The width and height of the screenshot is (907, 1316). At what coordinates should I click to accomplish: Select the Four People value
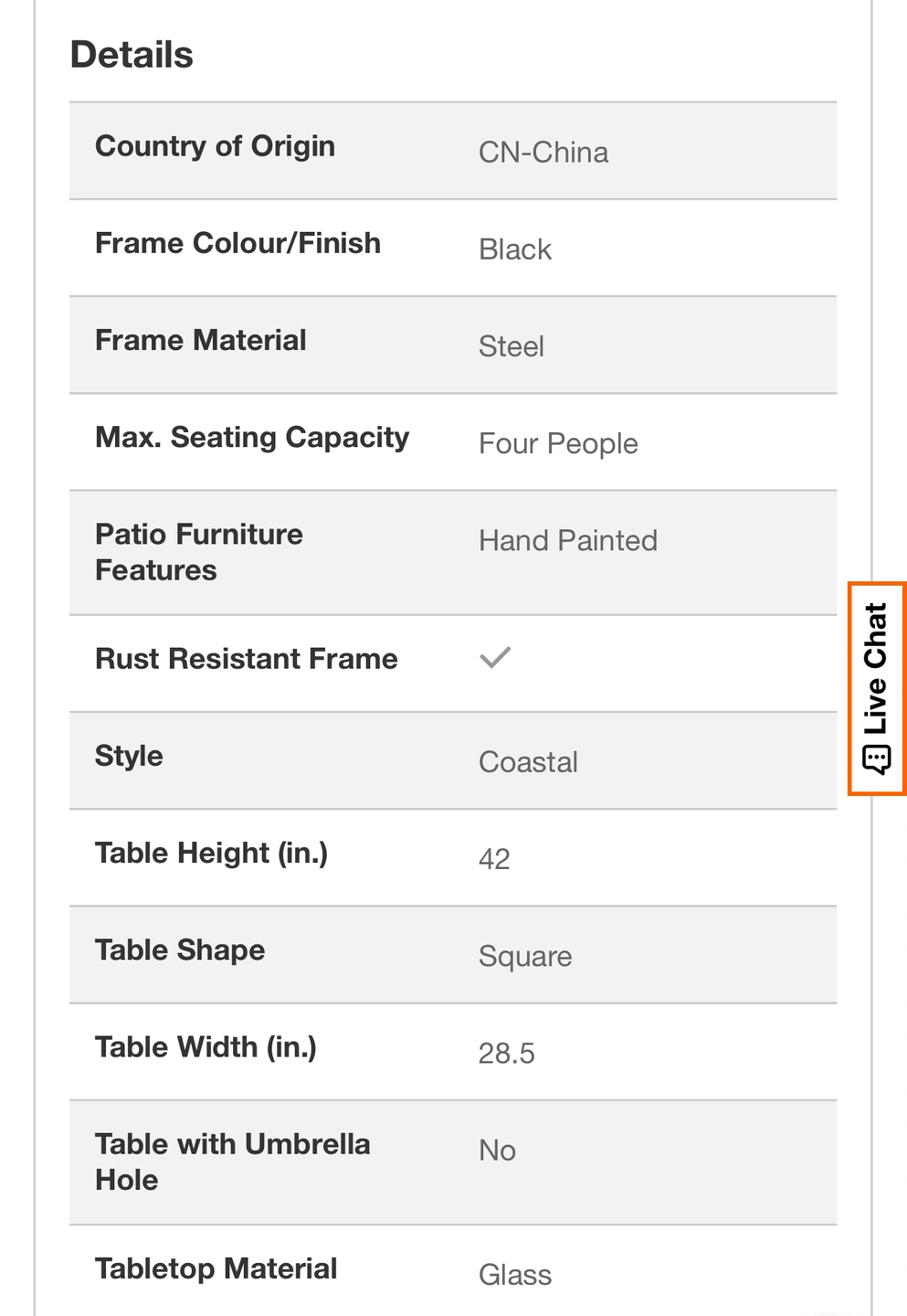558,444
